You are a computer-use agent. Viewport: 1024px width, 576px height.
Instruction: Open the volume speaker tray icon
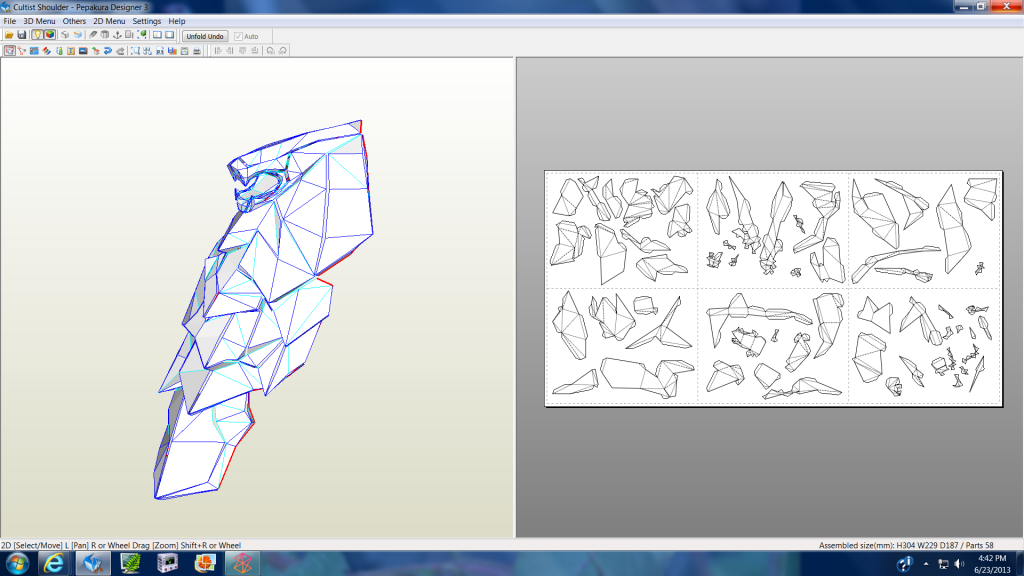959,564
